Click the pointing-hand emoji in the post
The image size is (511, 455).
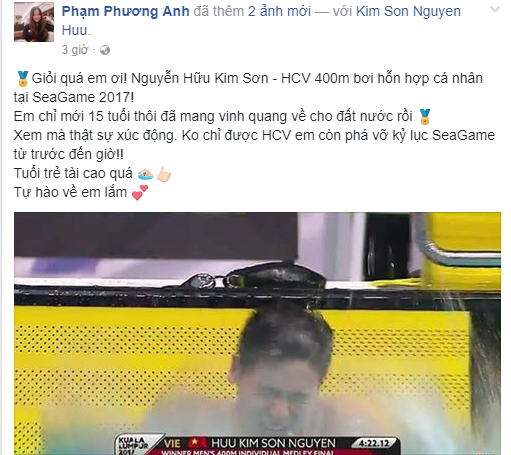coord(164,174)
